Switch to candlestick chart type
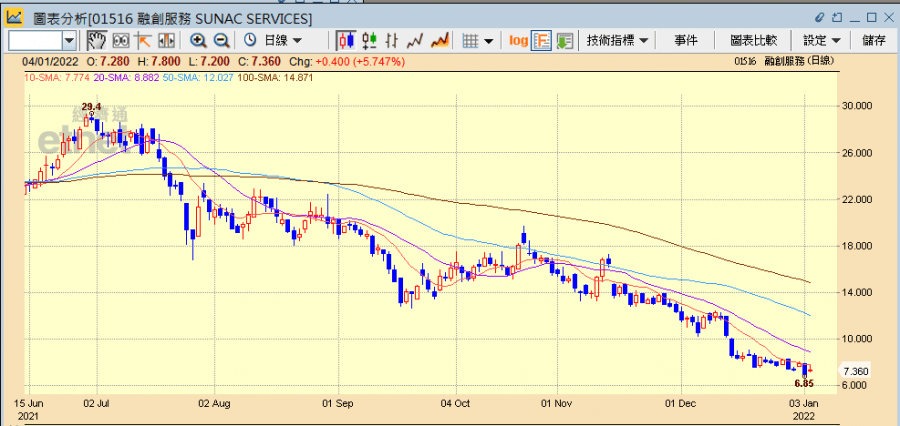 (346, 40)
